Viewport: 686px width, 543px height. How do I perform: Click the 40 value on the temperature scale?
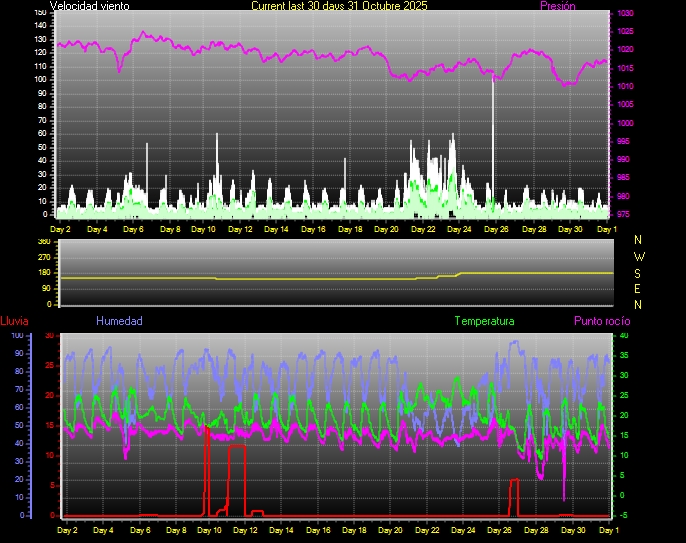coord(623,335)
